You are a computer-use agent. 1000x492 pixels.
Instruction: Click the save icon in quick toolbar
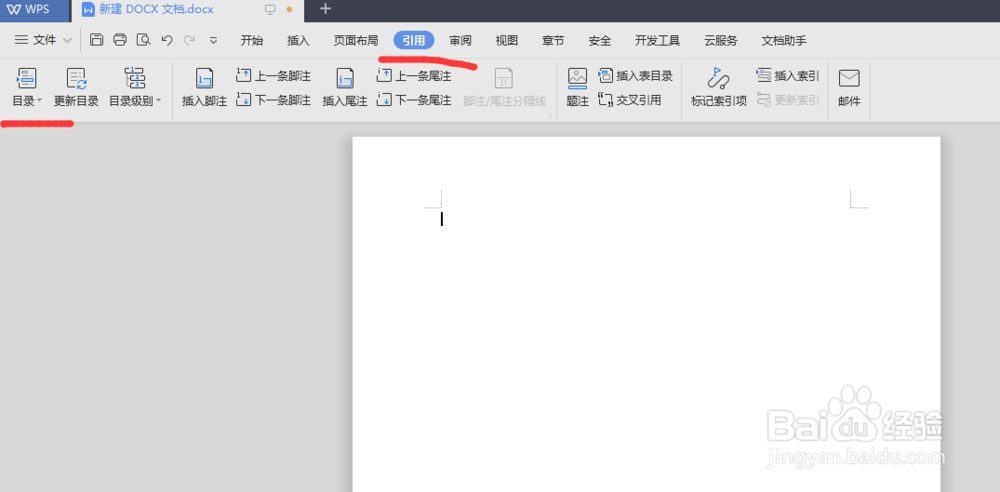click(96, 40)
